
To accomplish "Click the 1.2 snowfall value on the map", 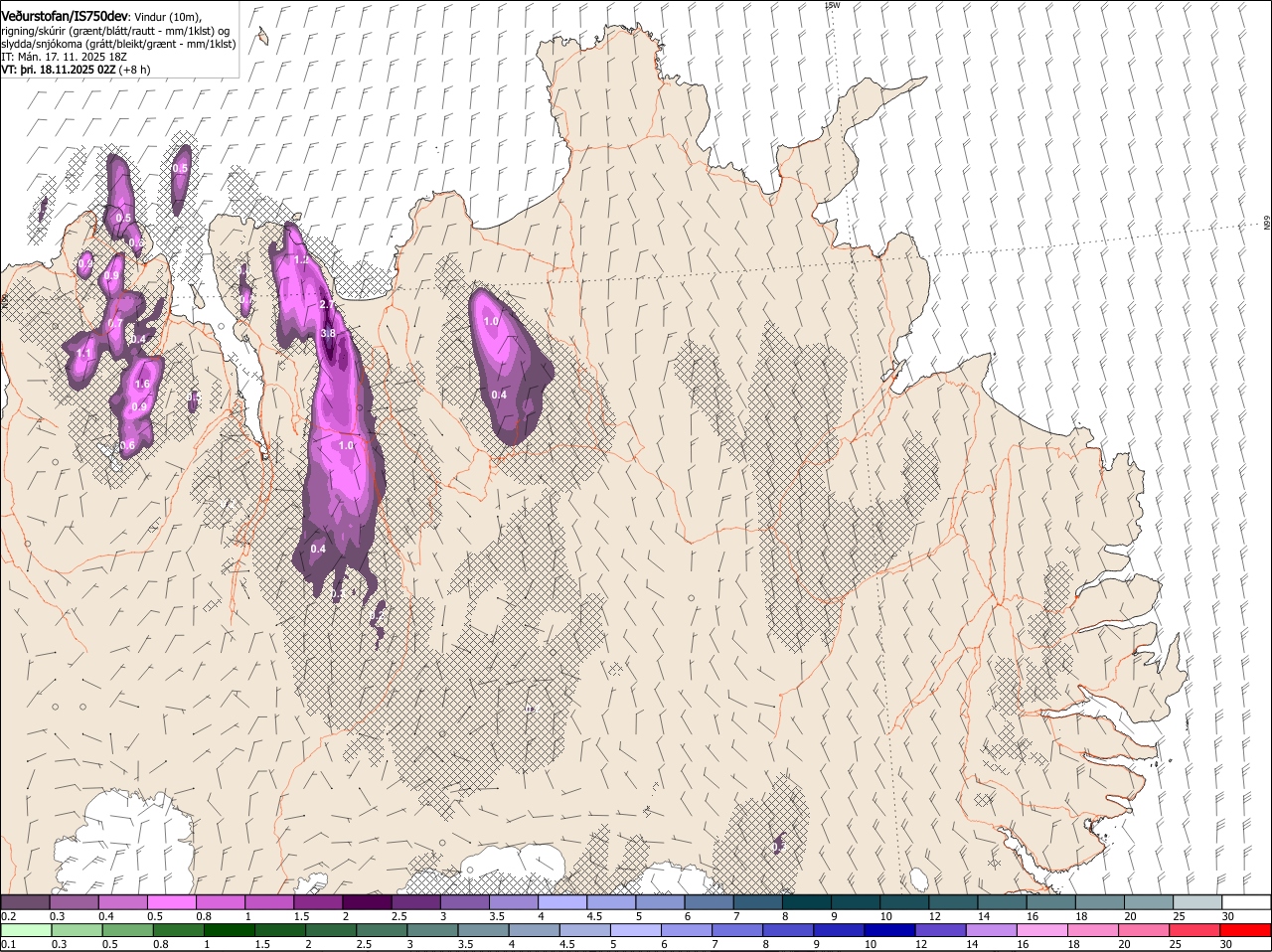I will (x=301, y=259).
